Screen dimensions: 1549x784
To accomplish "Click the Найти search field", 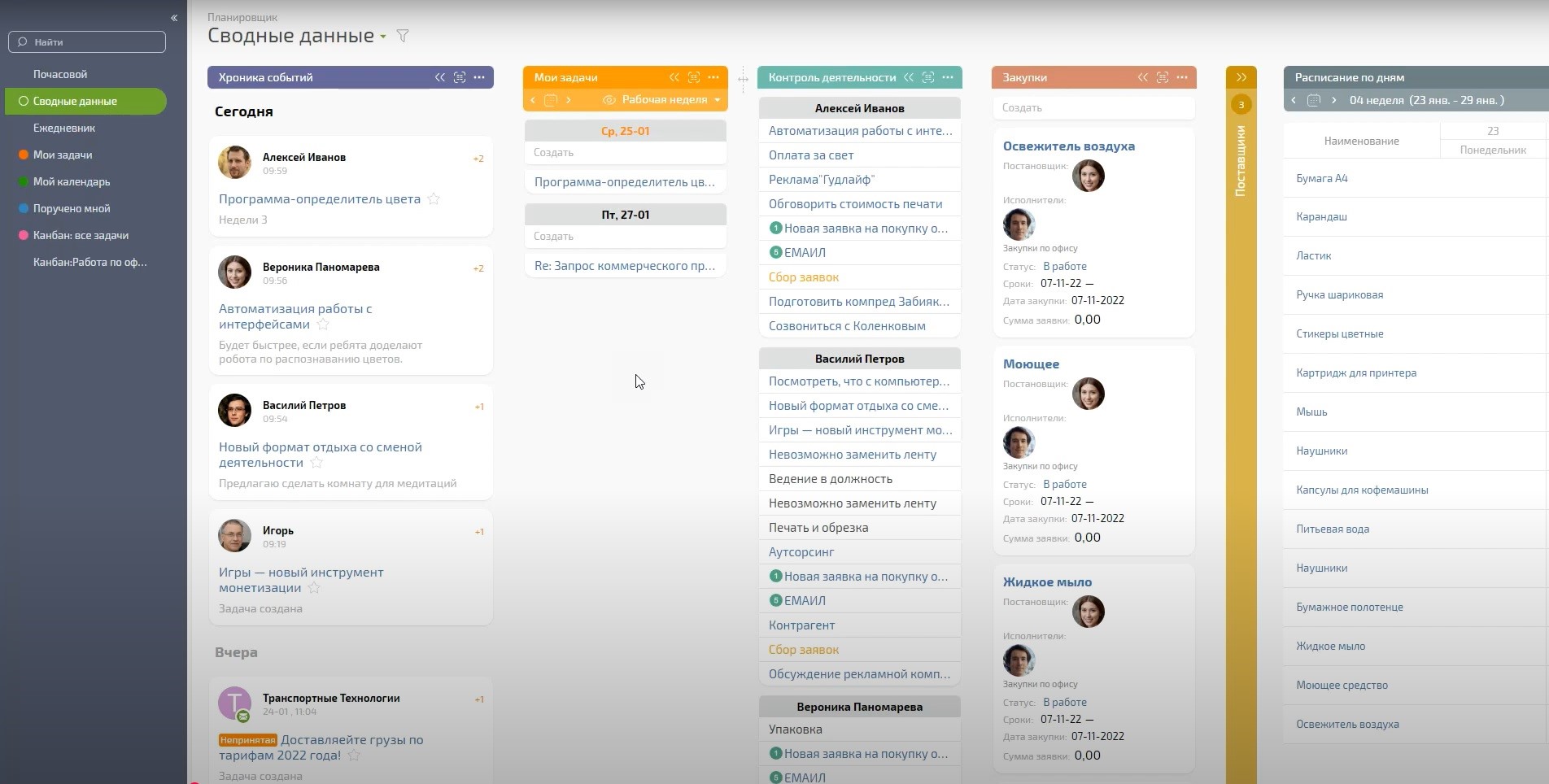I will pyautogui.click(x=87, y=41).
